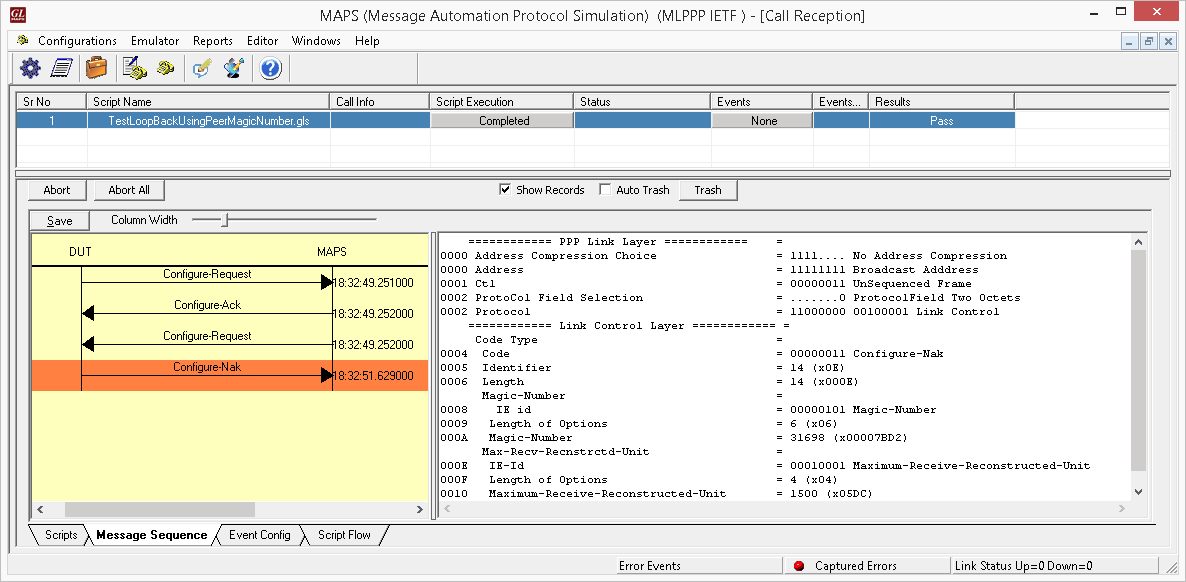Minimize the inner Call Reception child window
This screenshot has height=582, width=1186.
point(1130,42)
